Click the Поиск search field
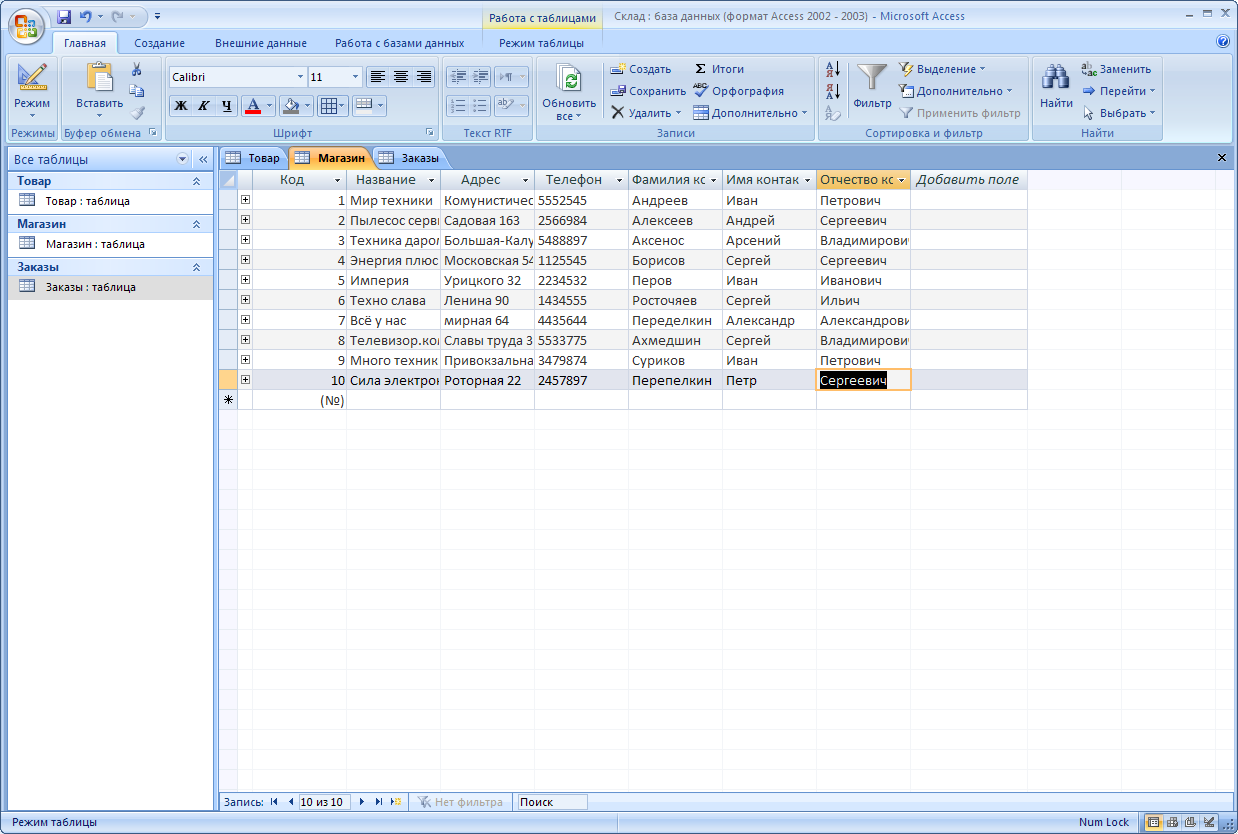Screen dimensions: 1238x834 pyautogui.click(x=551, y=802)
